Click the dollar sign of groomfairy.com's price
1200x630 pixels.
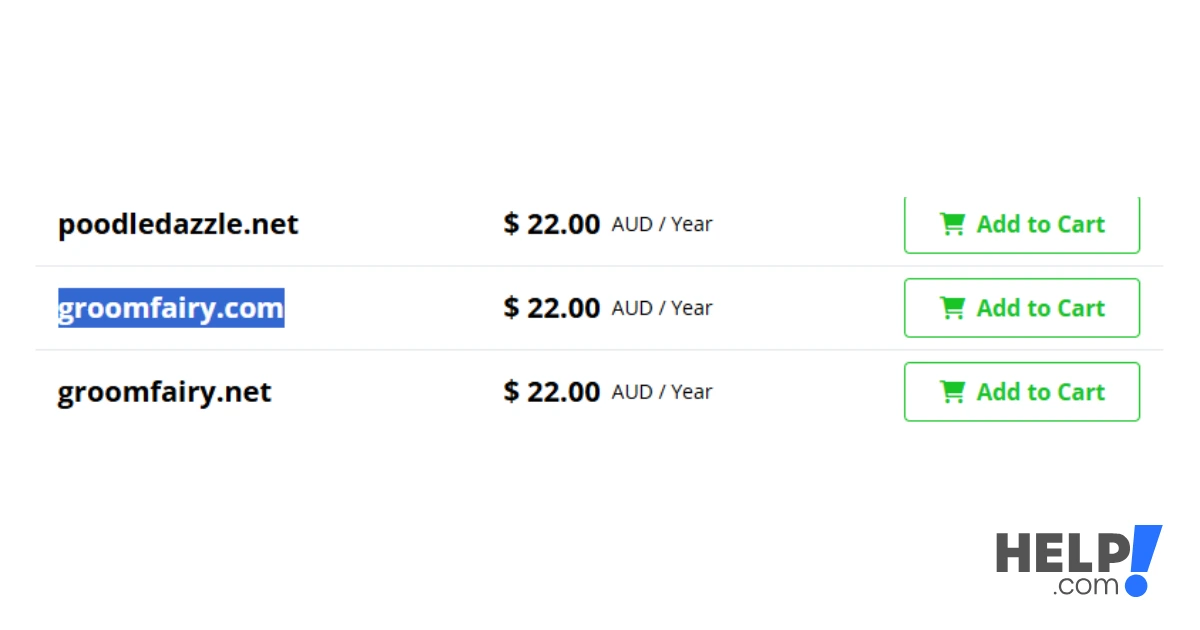tap(511, 308)
